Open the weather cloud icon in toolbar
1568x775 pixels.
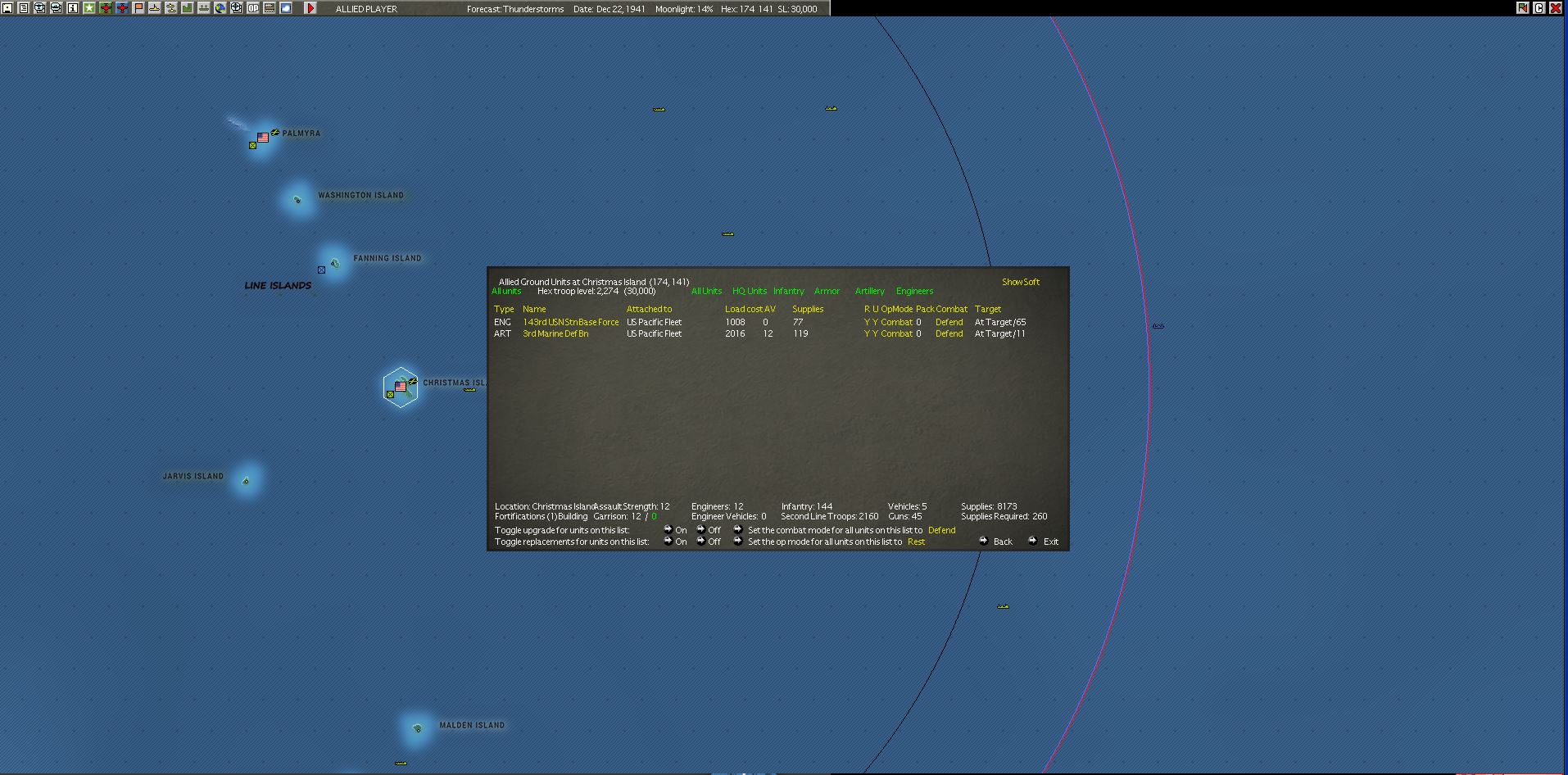(x=286, y=8)
